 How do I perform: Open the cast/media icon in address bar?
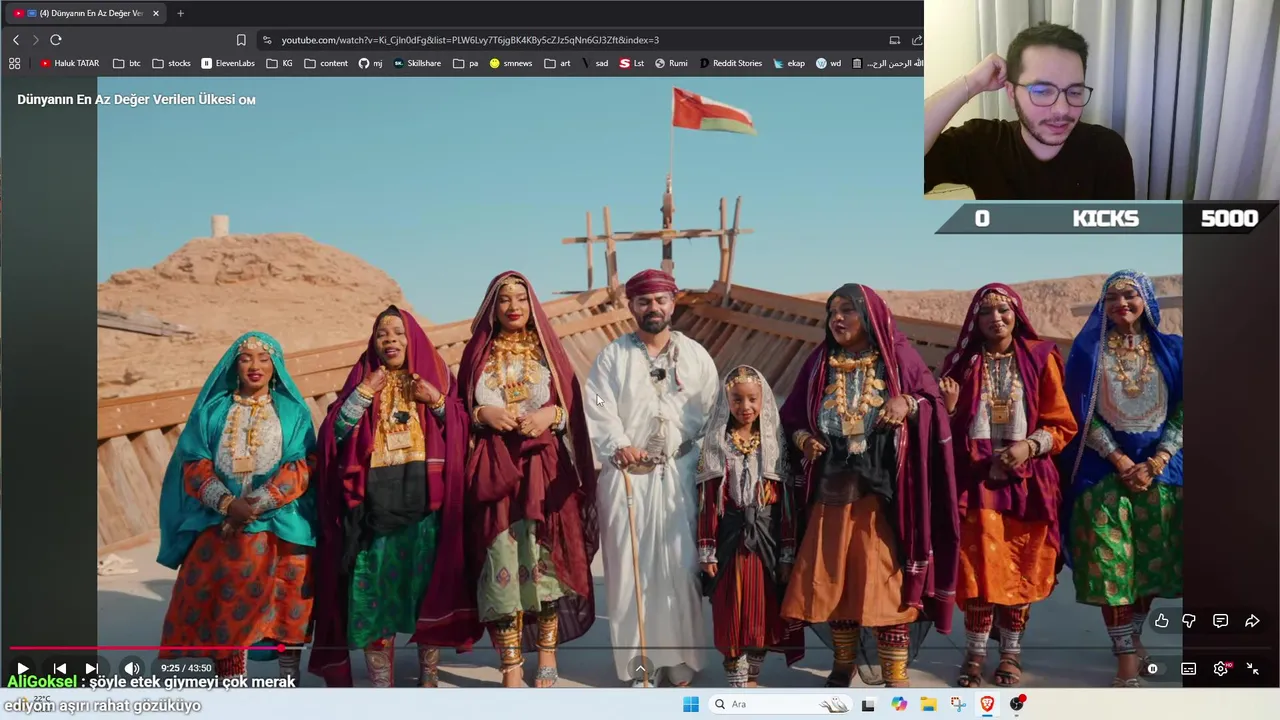click(x=894, y=40)
